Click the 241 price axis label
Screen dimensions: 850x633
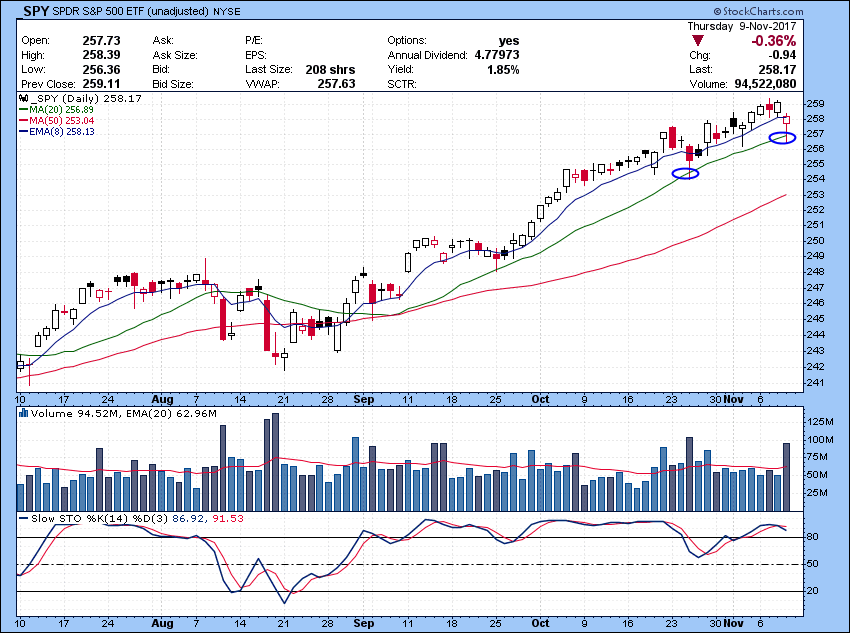click(x=816, y=383)
